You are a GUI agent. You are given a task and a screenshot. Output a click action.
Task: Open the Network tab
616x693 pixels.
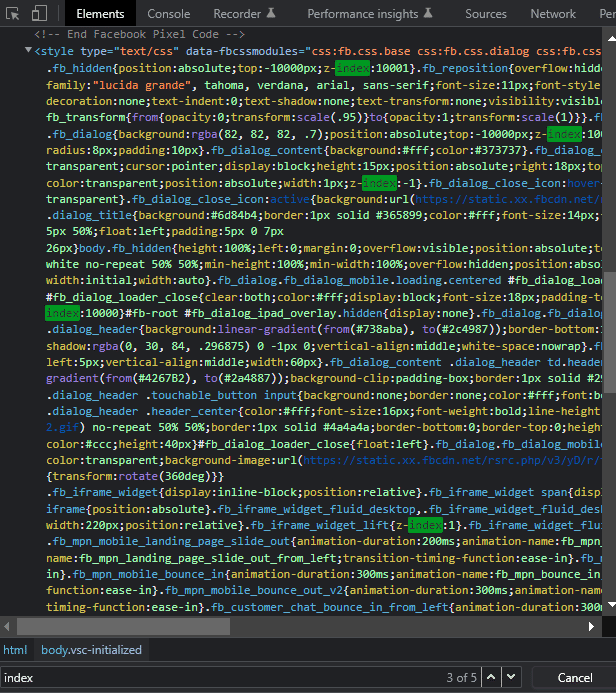click(553, 14)
